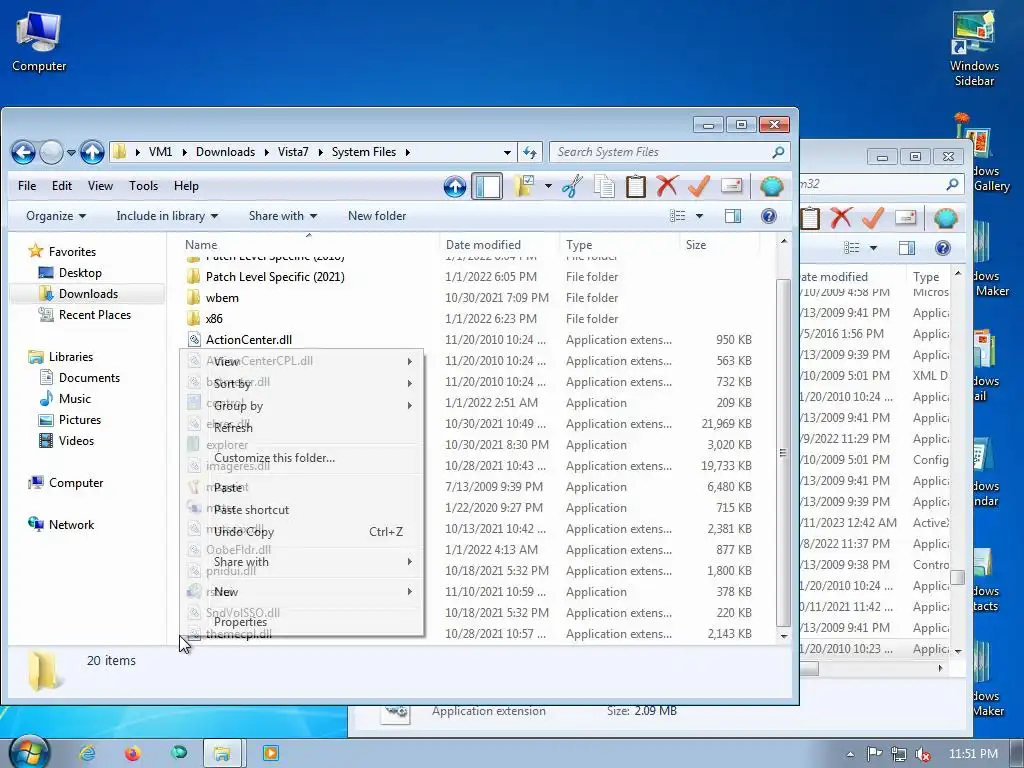The height and width of the screenshot is (768, 1024).
Task: Click the Cut scissors icon
Action: (572, 187)
